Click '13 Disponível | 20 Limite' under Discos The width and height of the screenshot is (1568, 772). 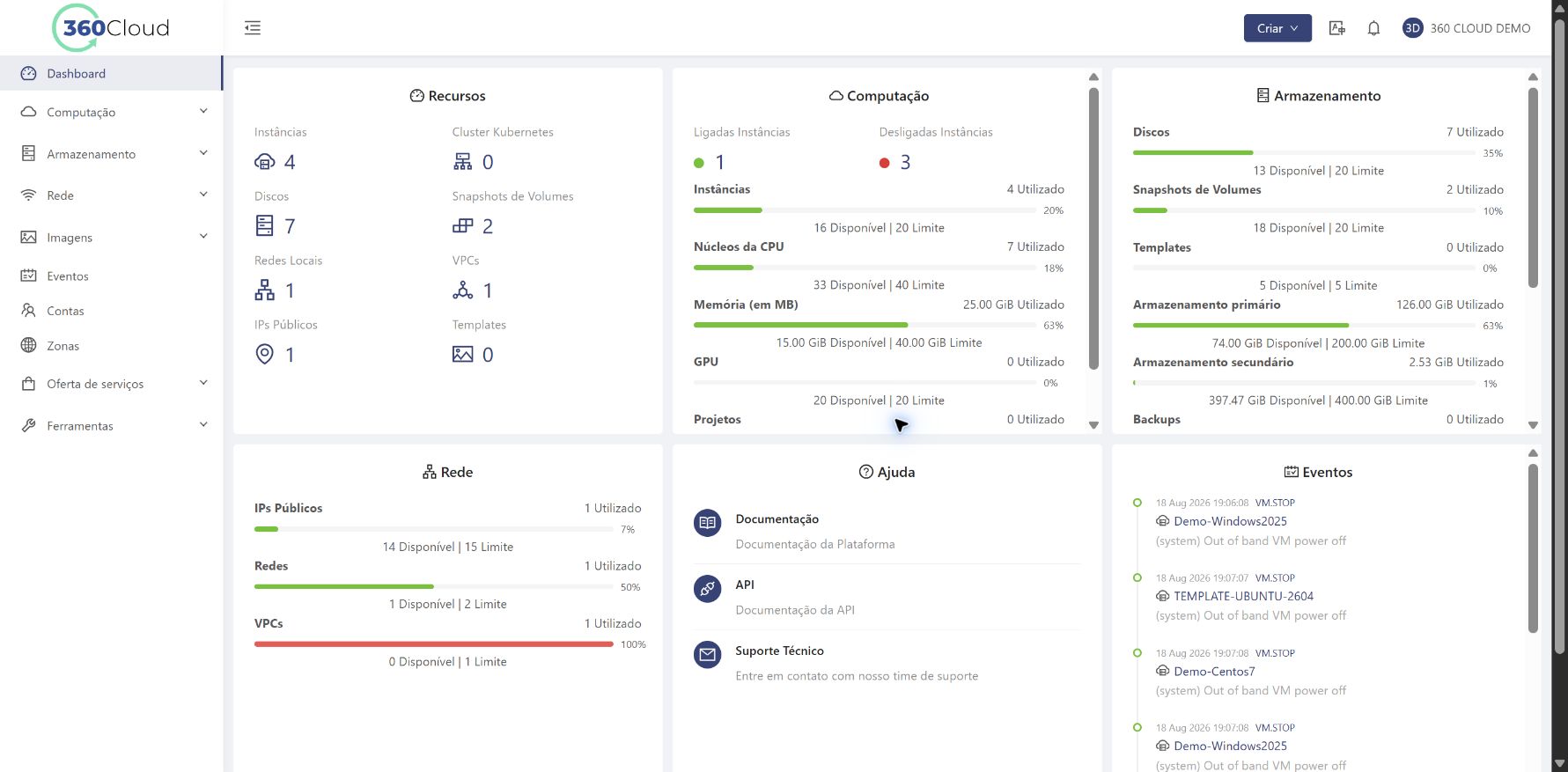[1318, 171]
